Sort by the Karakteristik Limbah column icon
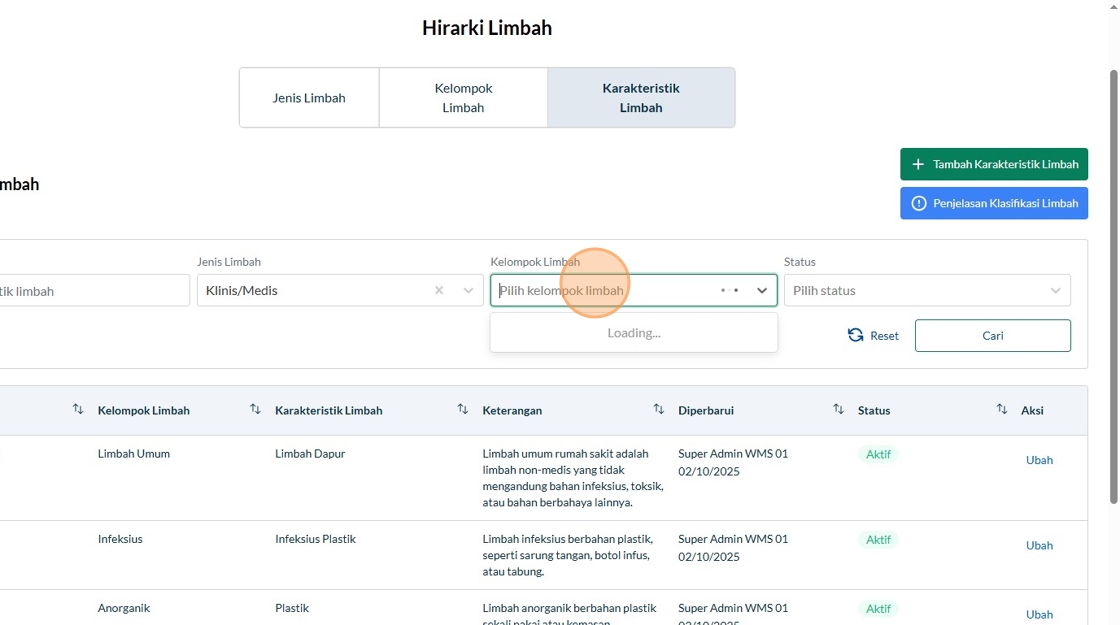Image resolution: width=1120 pixels, height=625 pixels. [x=463, y=409]
